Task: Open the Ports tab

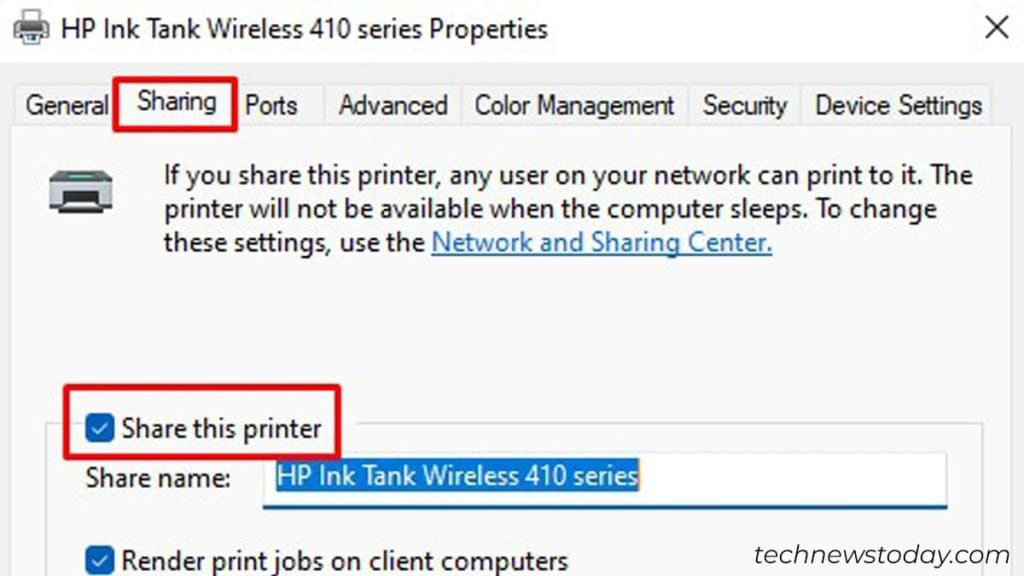Action: (x=272, y=105)
